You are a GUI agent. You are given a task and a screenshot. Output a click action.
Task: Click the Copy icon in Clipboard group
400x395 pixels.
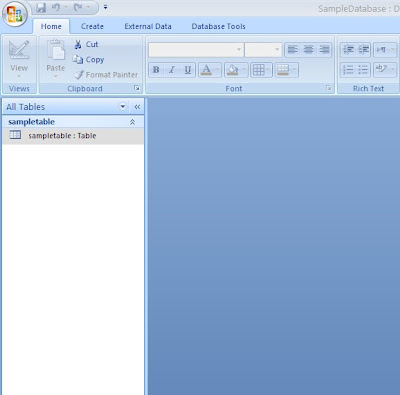[78, 60]
